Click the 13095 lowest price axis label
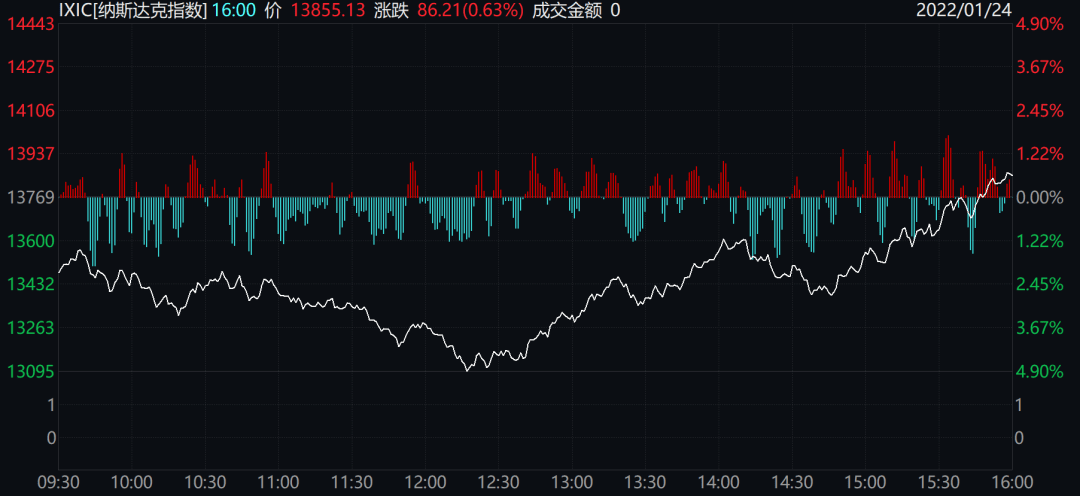Viewport: 1080px width, 496px height. [x=28, y=371]
